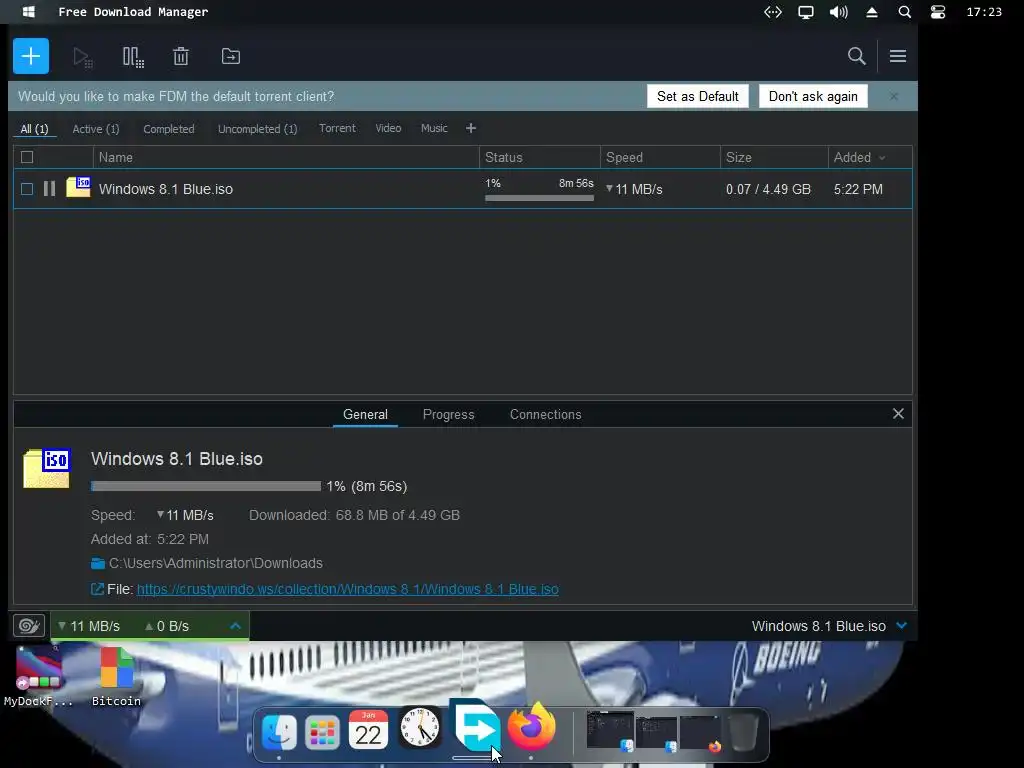The height and width of the screenshot is (768, 1024).
Task: Click the ISO file icon in the download row
Action: coord(78,187)
